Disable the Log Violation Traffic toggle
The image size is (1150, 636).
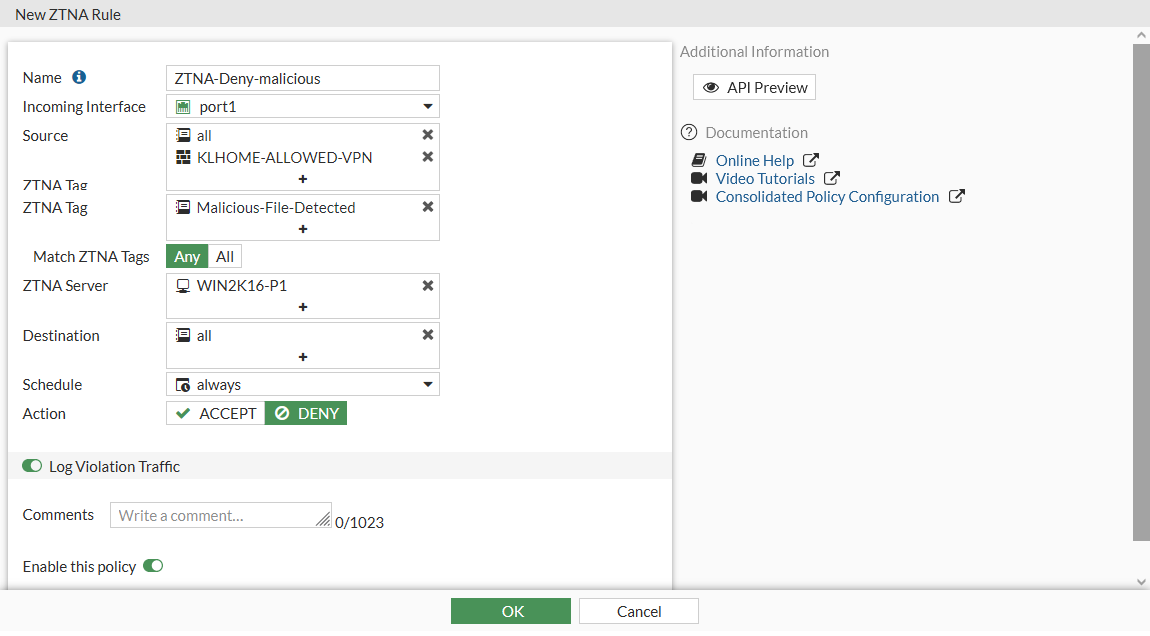click(x=32, y=465)
